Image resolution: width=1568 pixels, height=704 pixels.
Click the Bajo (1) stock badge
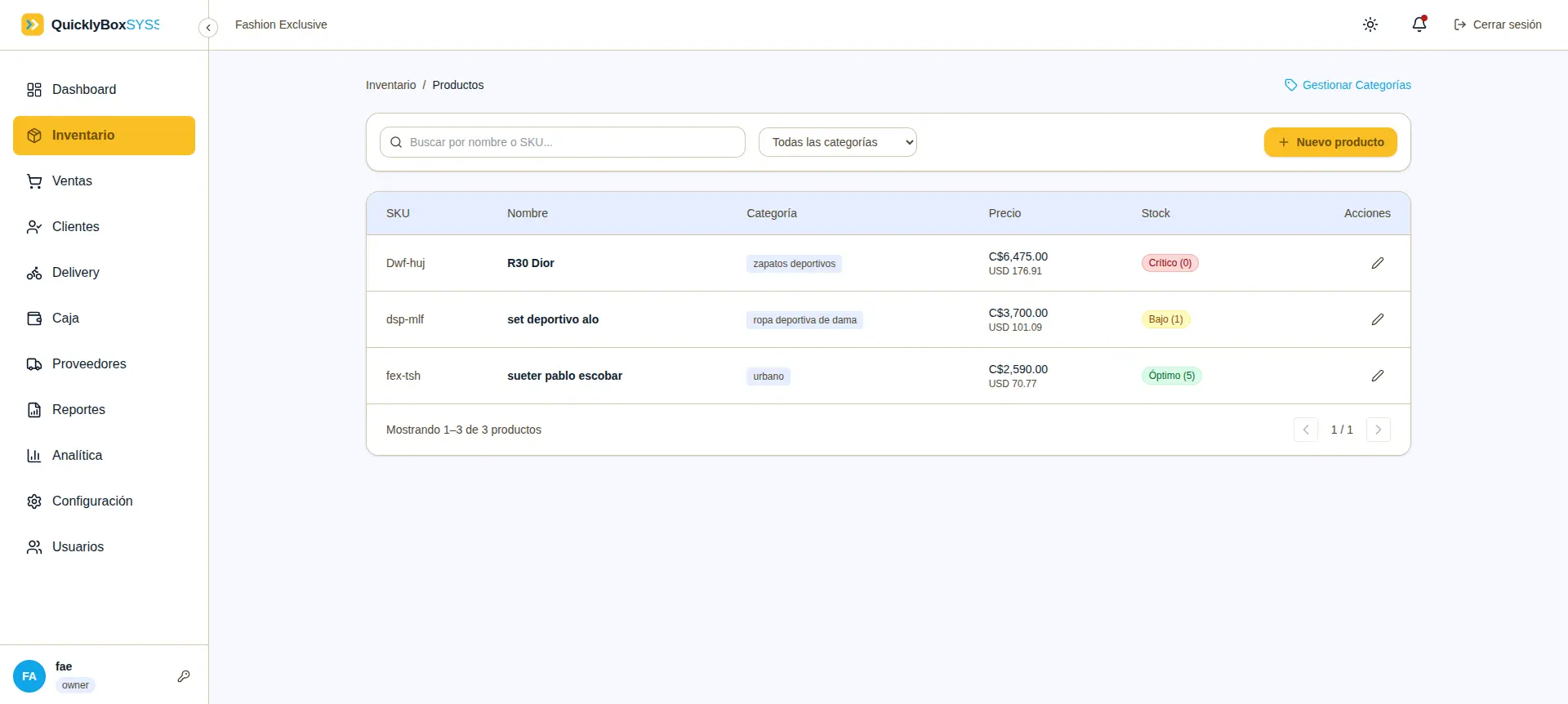pyautogui.click(x=1165, y=319)
